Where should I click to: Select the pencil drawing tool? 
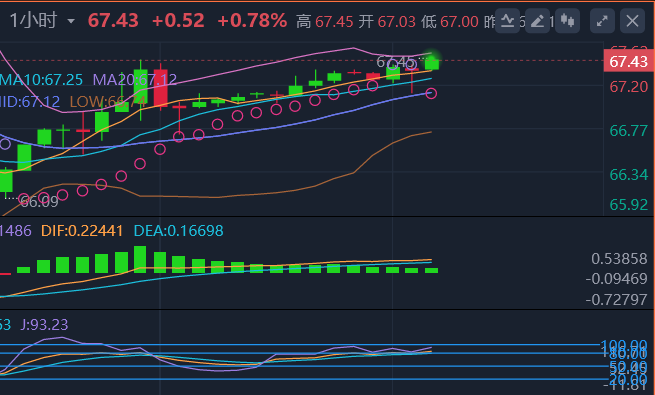537,20
